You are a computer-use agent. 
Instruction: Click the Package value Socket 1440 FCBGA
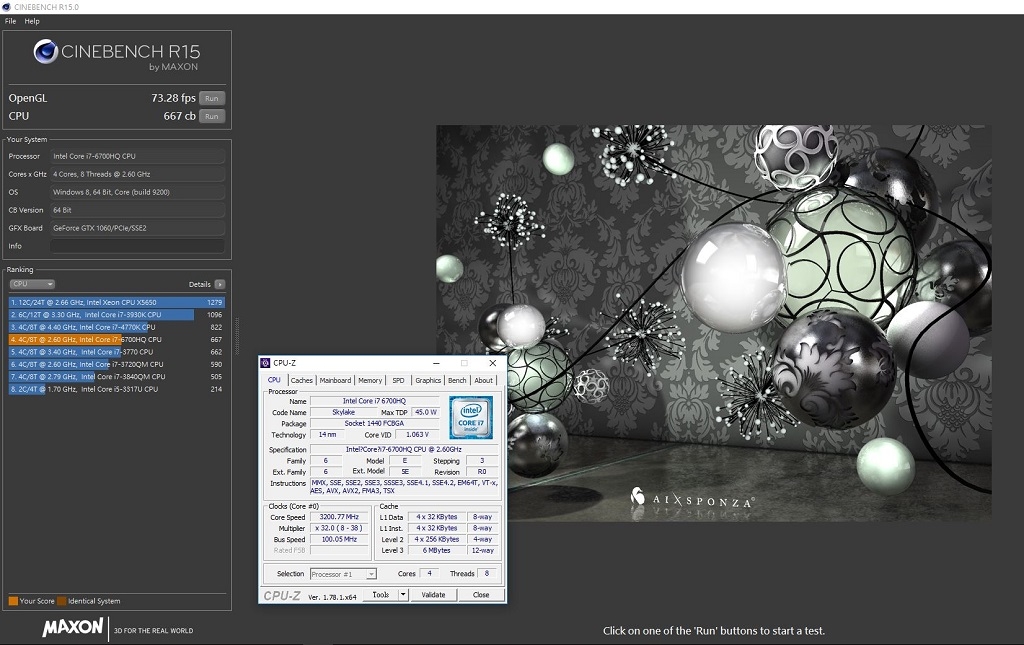click(375, 423)
